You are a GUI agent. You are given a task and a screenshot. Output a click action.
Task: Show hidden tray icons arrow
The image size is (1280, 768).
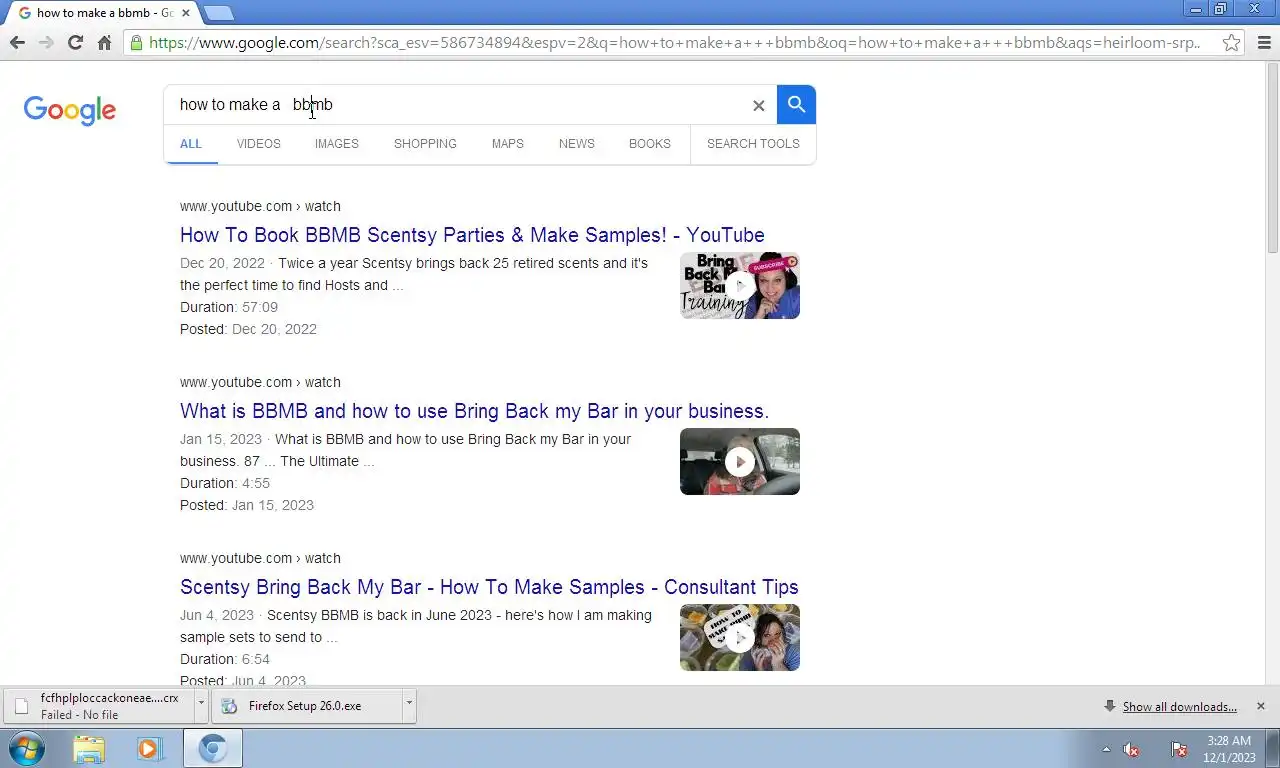tap(1106, 749)
